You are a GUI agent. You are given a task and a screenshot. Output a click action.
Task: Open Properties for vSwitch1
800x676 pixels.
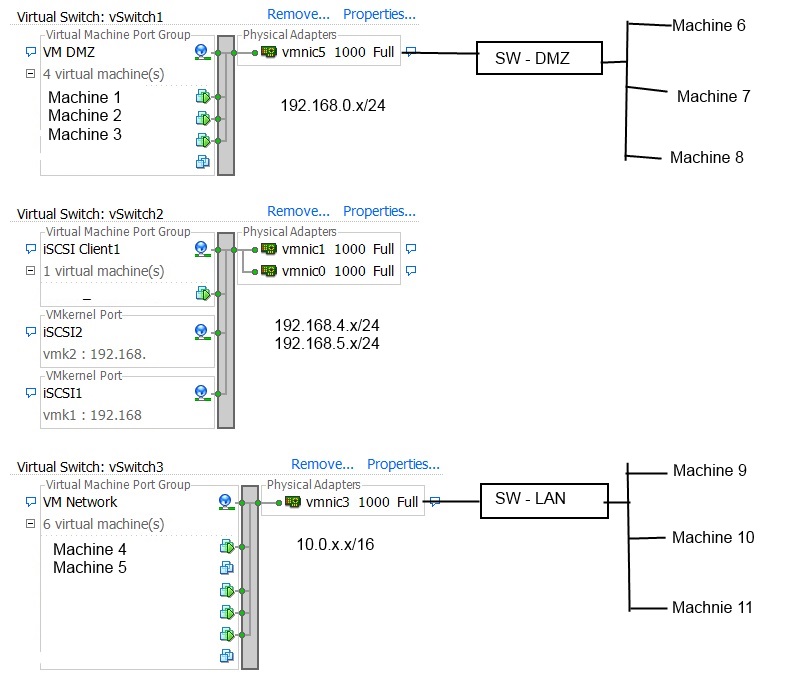[379, 13]
